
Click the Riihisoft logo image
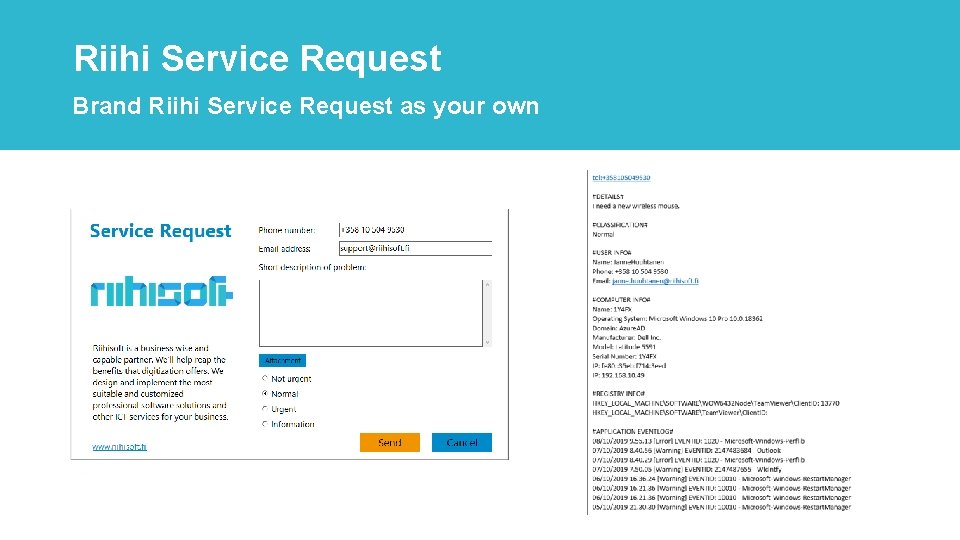point(162,291)
